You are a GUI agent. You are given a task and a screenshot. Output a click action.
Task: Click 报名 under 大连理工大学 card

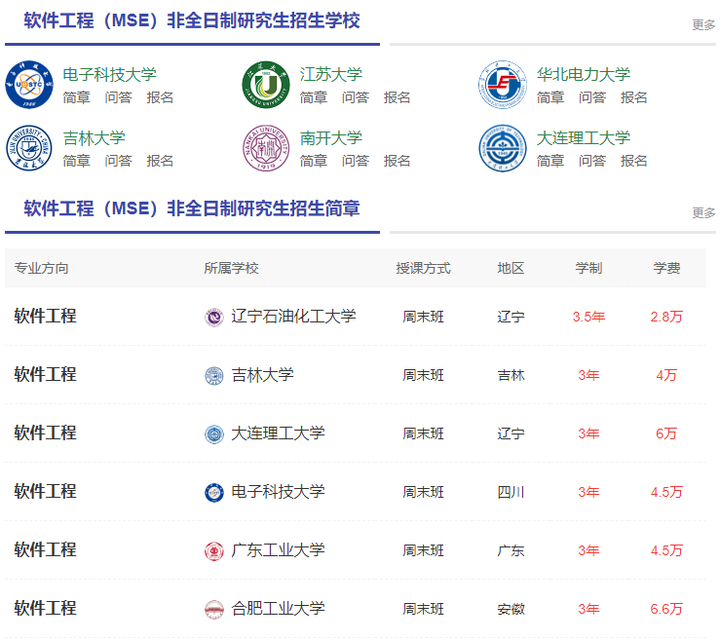click(634, 161)
